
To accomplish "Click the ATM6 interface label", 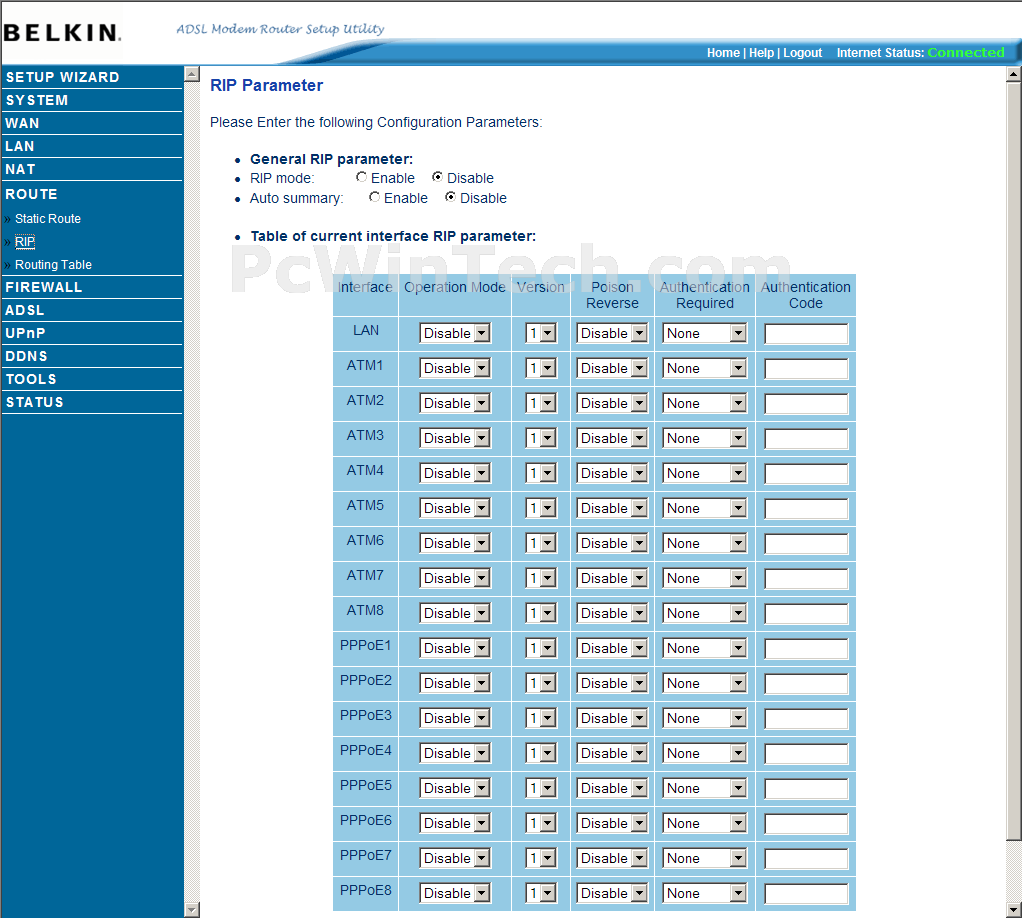I will click(365, 540).
